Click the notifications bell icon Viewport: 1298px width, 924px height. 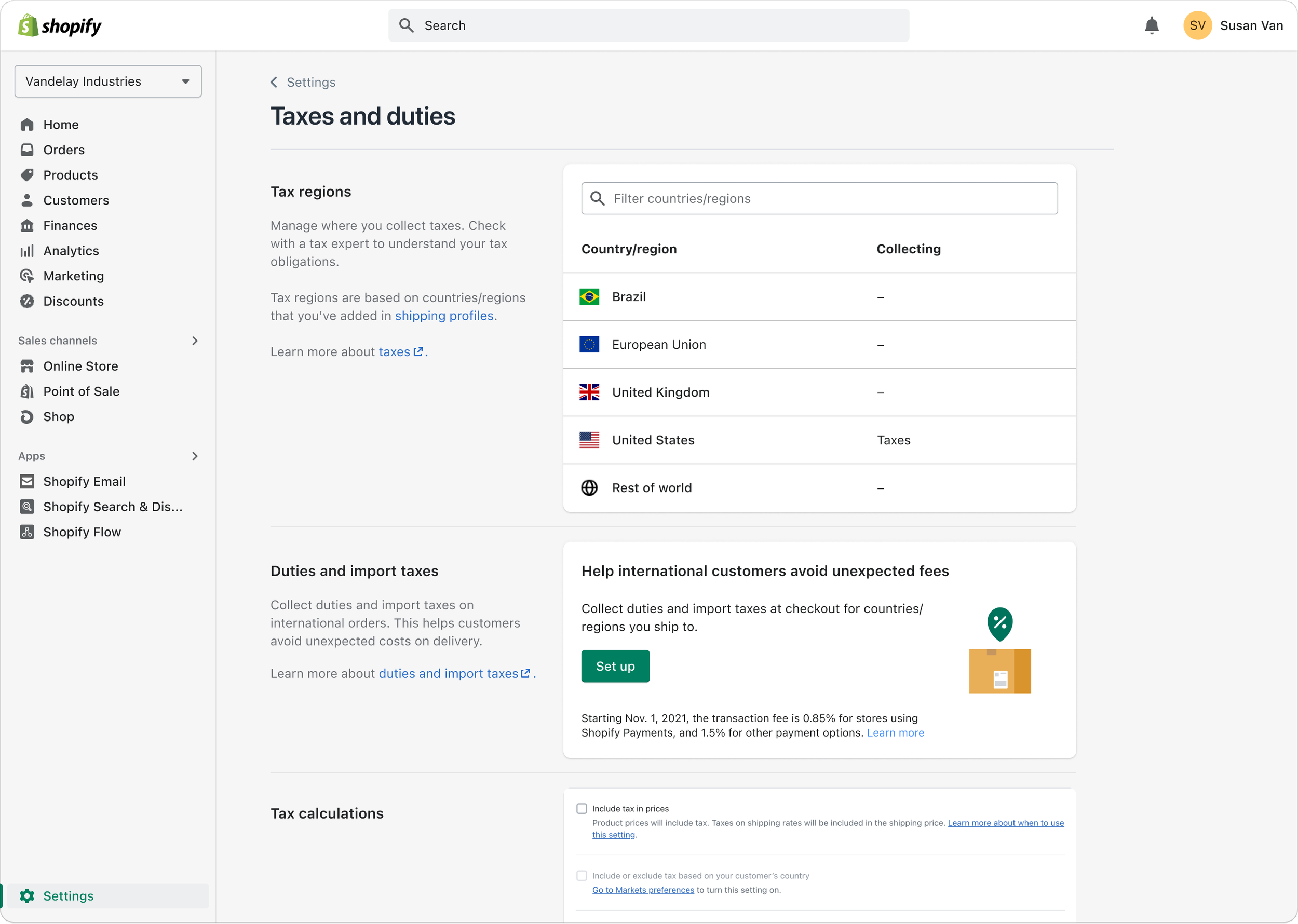pos(1151,25)
